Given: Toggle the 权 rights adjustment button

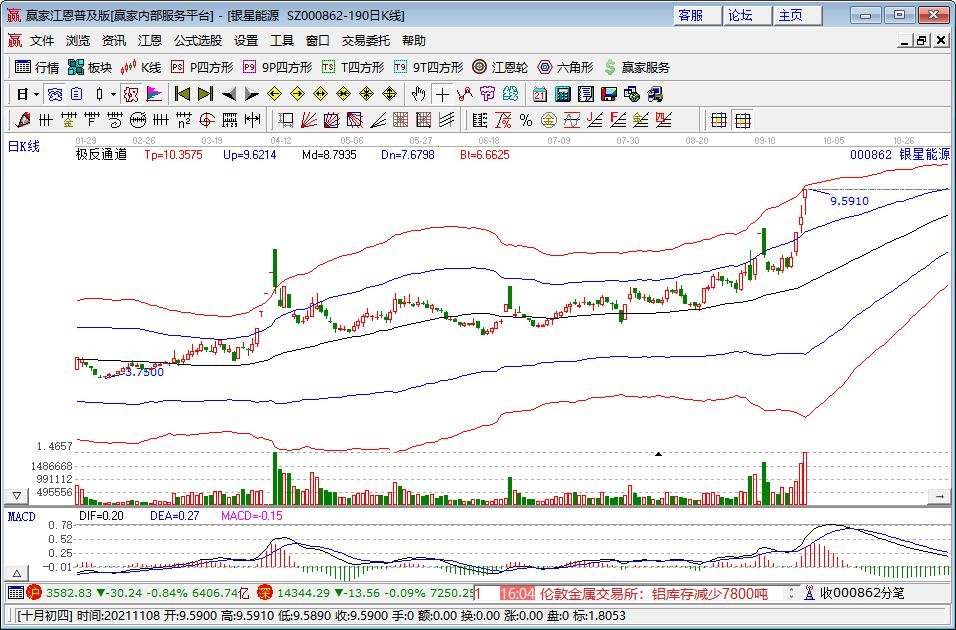Looking at the screenshot, I should click(130, 94).
